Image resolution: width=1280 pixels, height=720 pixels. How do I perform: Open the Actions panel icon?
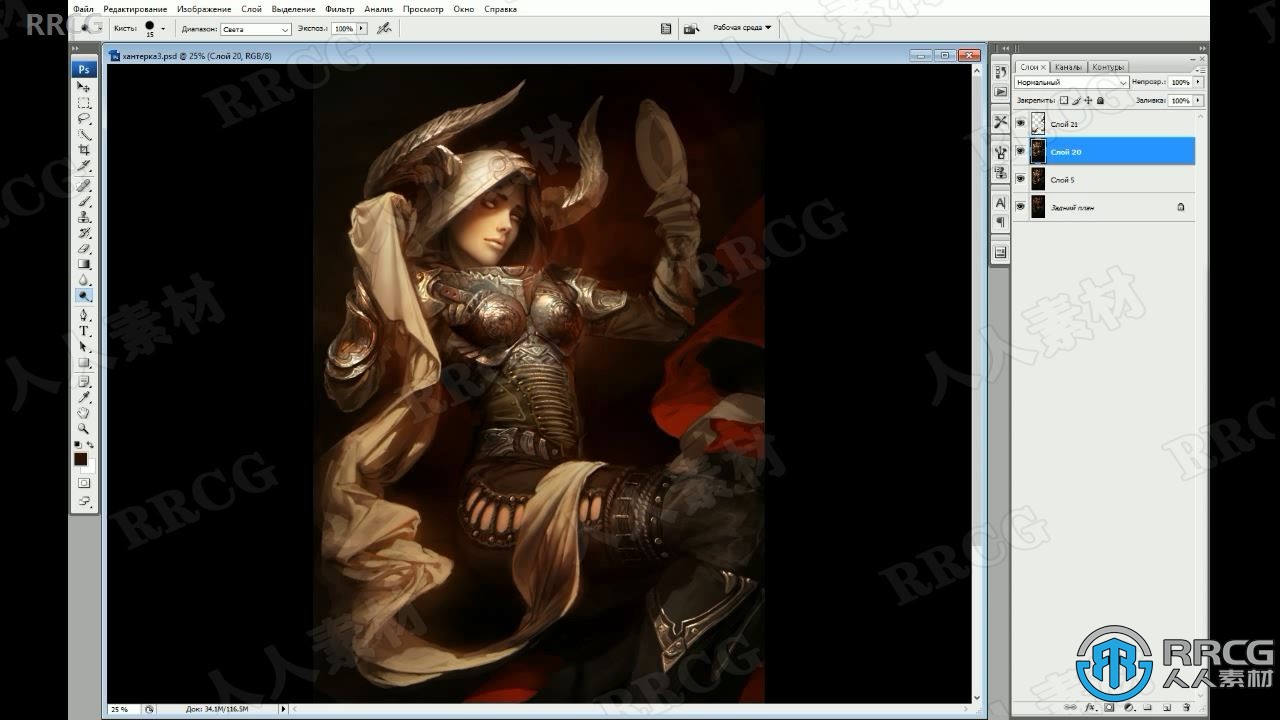pyautogui.click(x=1001, y=92)
